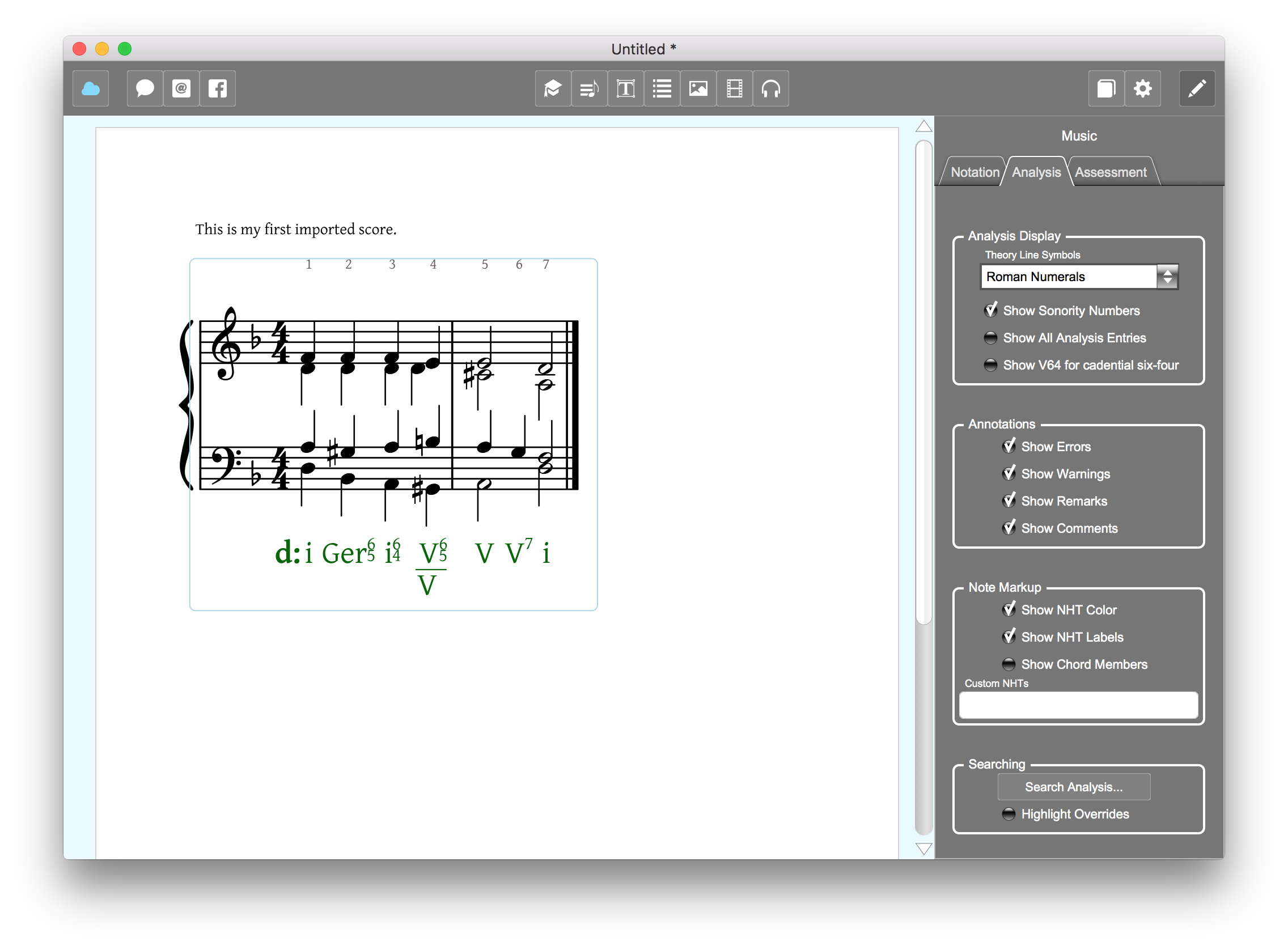Switch to the Assessment tab
Viewport: 1288px width, 950px height.
click(x=1111, y=172)
